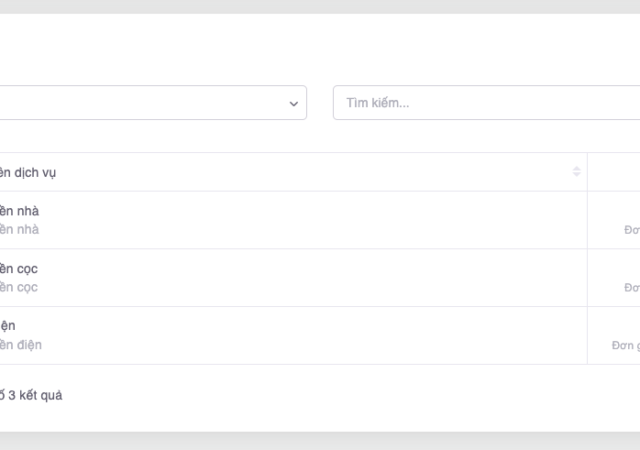The height and width of the screenshot is (450, 640).
Task: Select the 'cọc' service row title
Action: [x=20, y=269]
